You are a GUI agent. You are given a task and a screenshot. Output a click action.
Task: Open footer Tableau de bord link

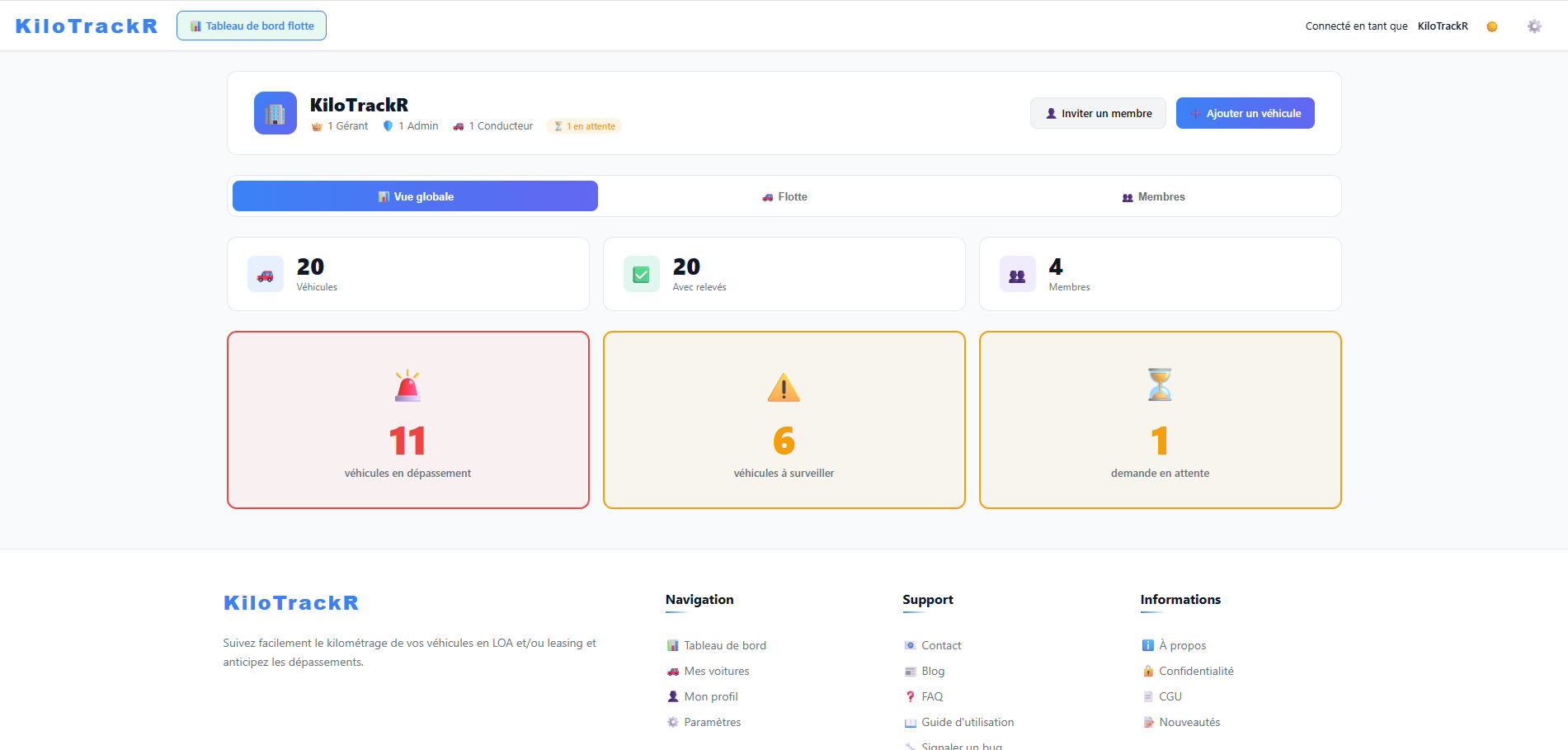click(717, 645)
